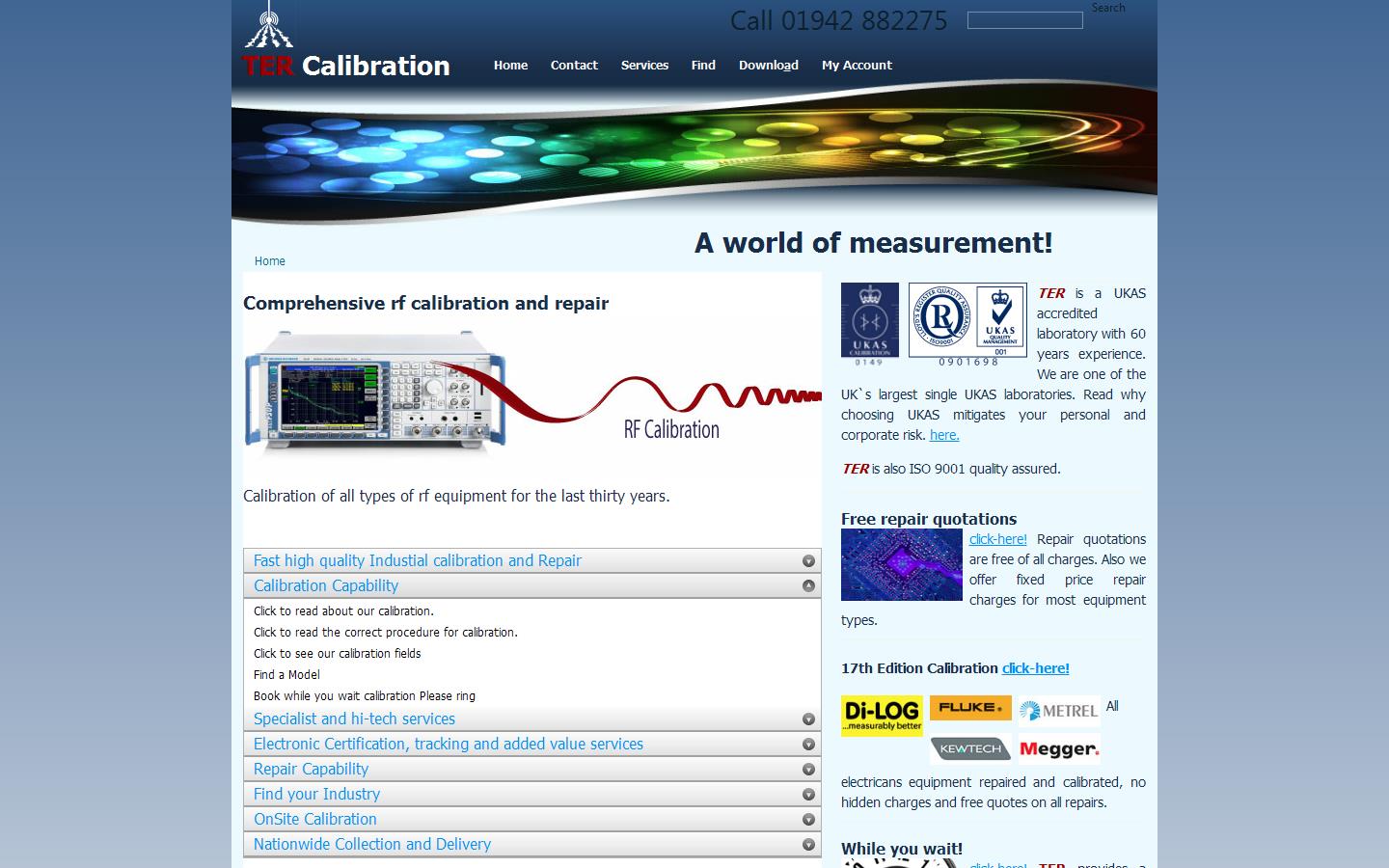The height and width of the screenshot is (868, 1389).
Task: Open the Find menu item
Action: click(703, 66)
